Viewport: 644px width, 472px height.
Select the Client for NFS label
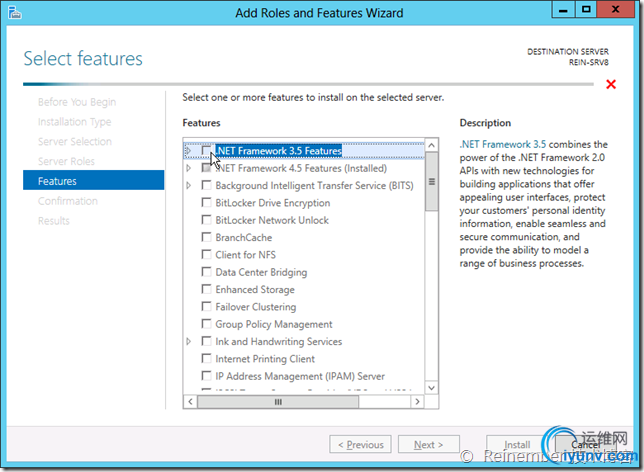click(x=245, y=255)
